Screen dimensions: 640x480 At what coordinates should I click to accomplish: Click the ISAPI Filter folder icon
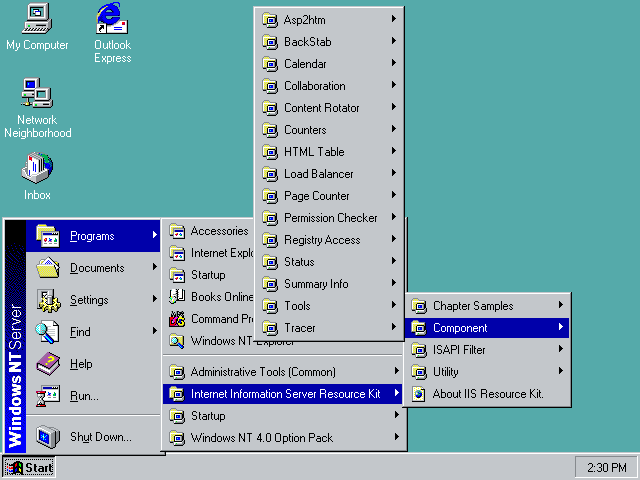tap(419, 350)
